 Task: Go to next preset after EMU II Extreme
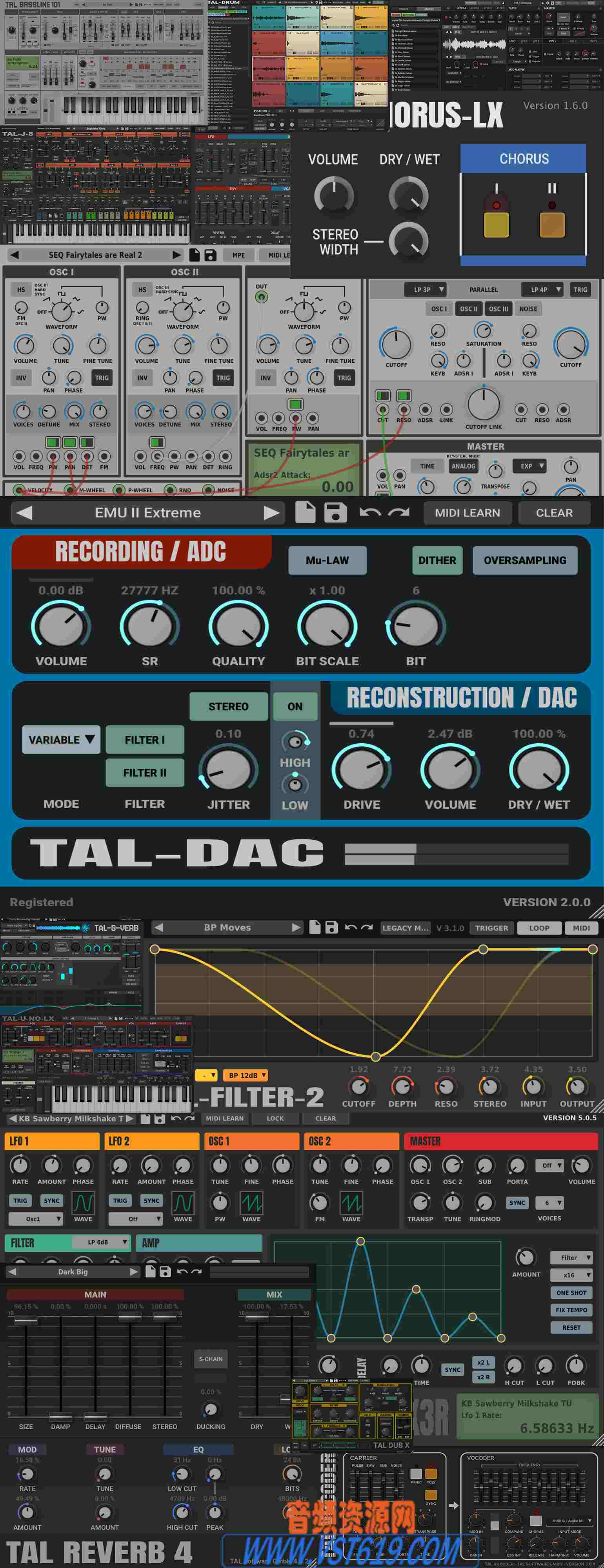(x=271, y=512)
